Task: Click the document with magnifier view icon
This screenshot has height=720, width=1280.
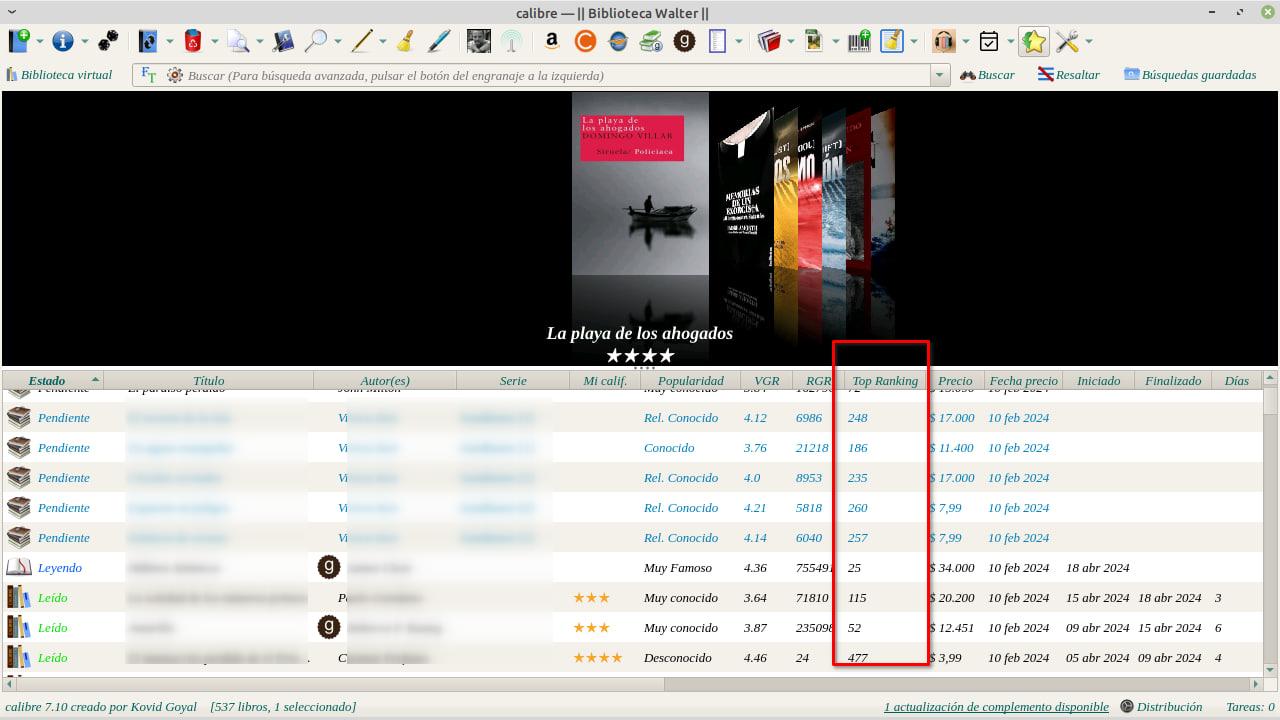Action: pos(238,41)
